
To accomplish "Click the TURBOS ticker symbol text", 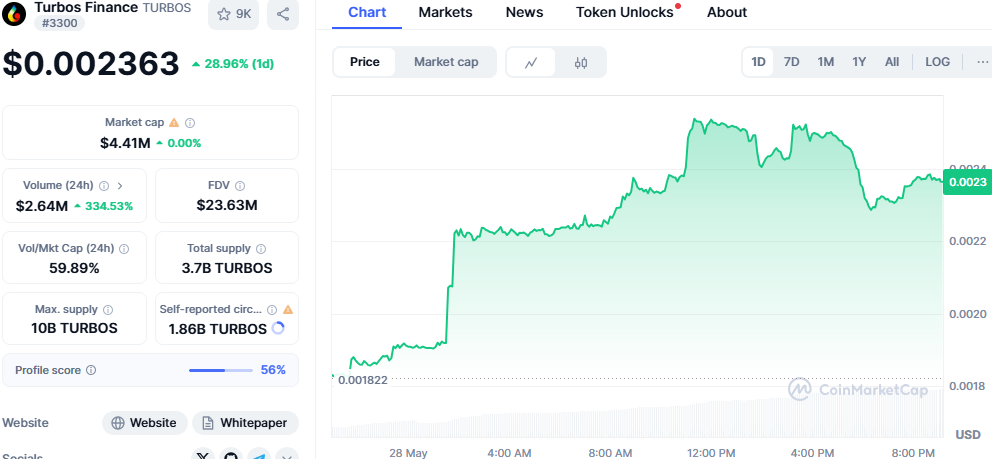I will click(165, 8).
